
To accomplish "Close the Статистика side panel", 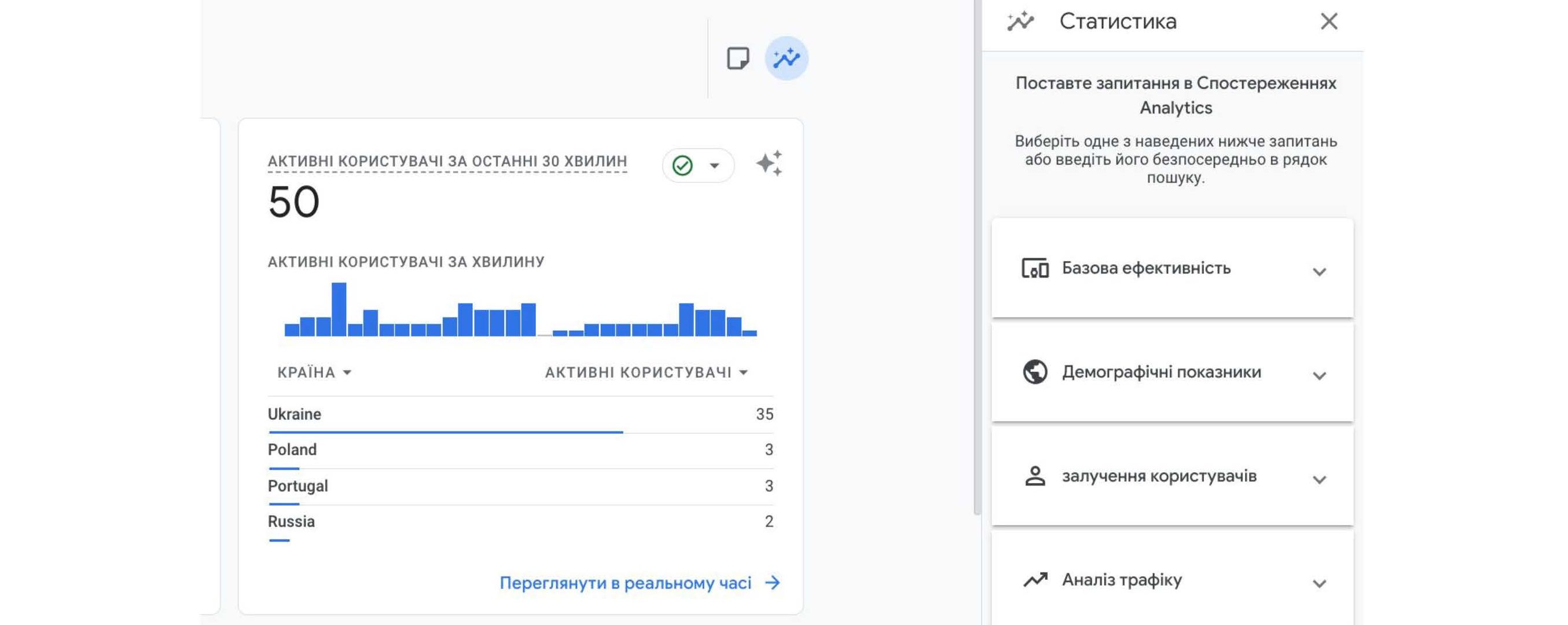I will (x=1330, y=21).
